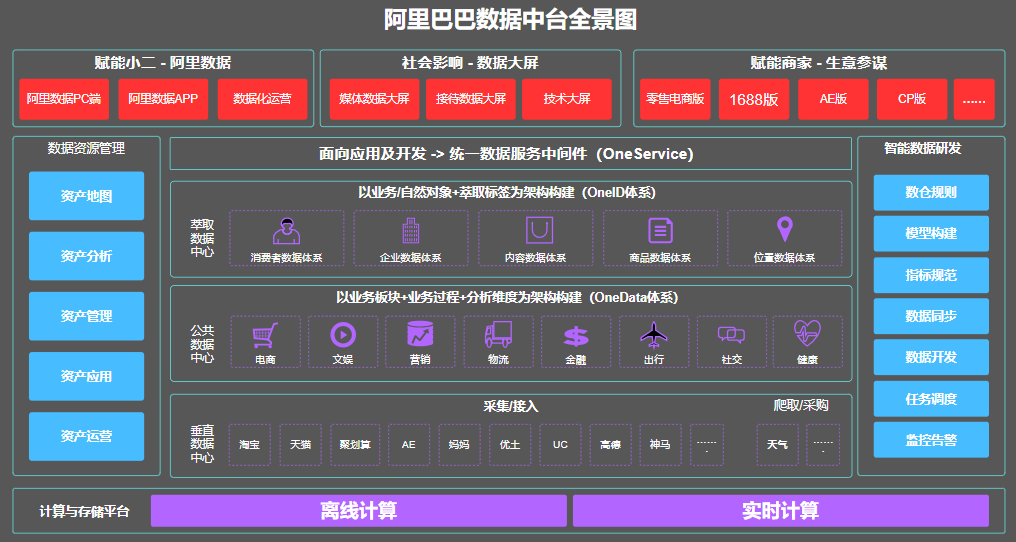Click the content data system icon
Viewport: 1016px width, 542px height.
539,230
